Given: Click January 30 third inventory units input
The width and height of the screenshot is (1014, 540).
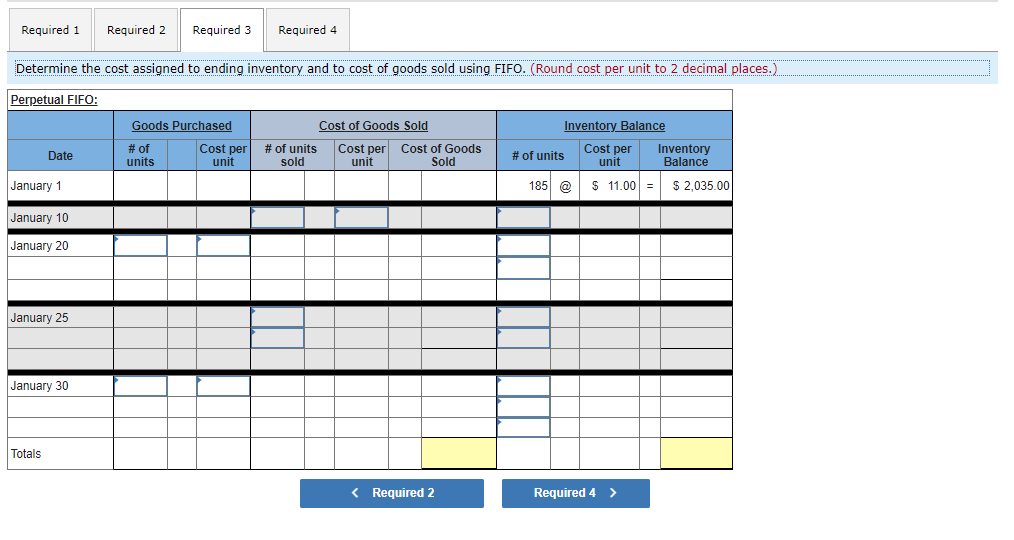Looking at the screenshot, I should [x=524, y=427].
